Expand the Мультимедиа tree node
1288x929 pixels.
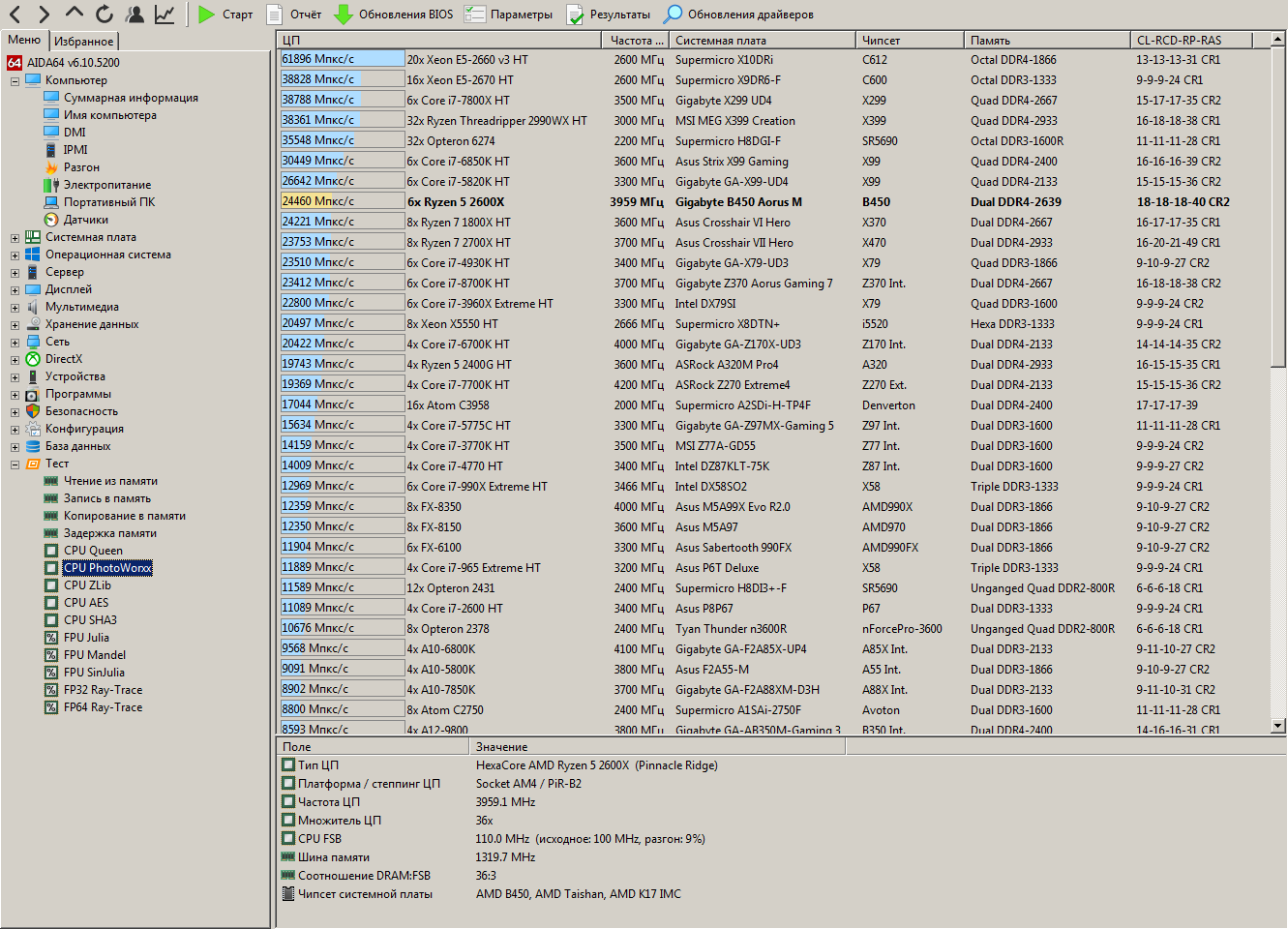[x=15, y=308]
